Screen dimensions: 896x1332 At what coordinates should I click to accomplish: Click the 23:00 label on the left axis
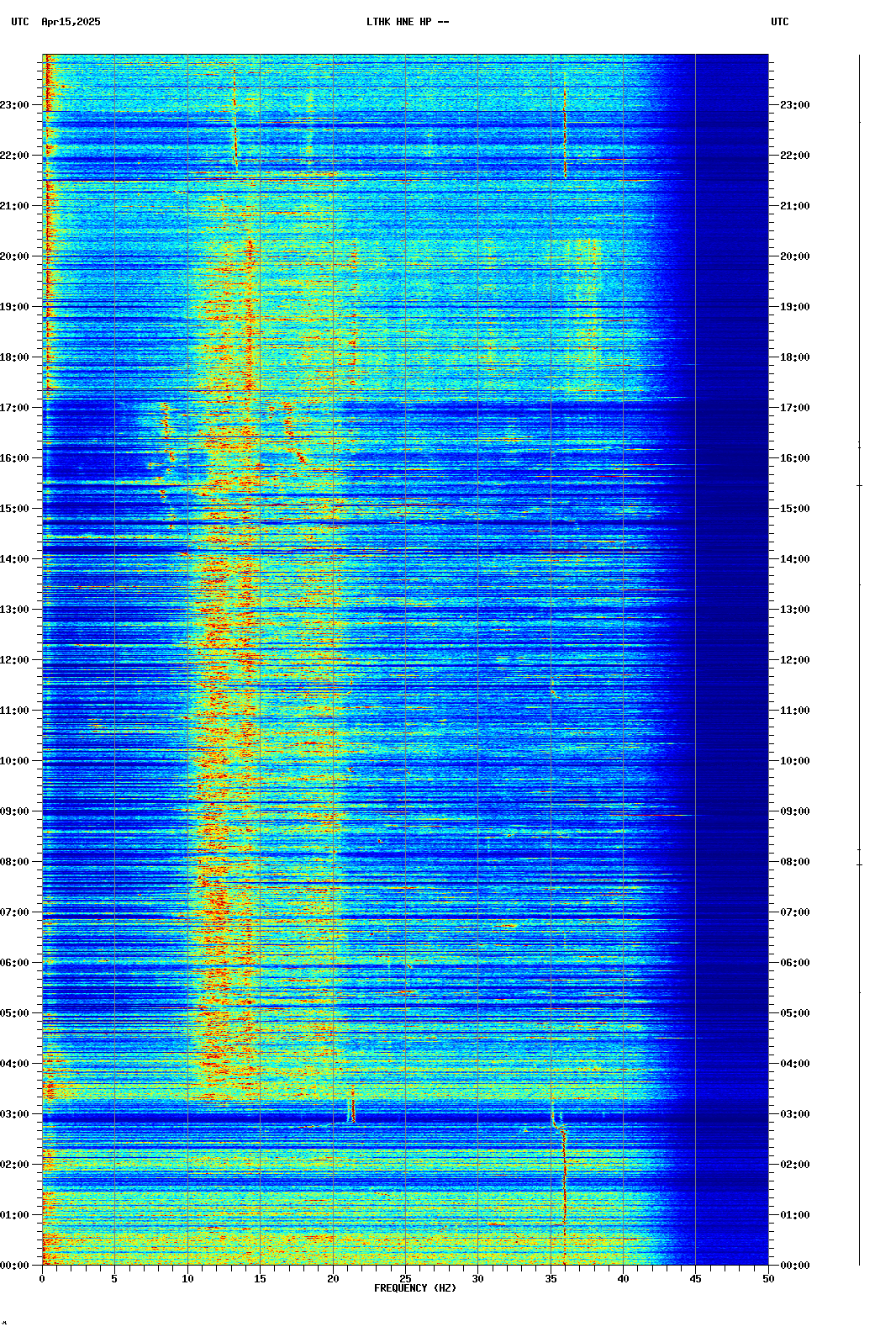pos(15,105)
